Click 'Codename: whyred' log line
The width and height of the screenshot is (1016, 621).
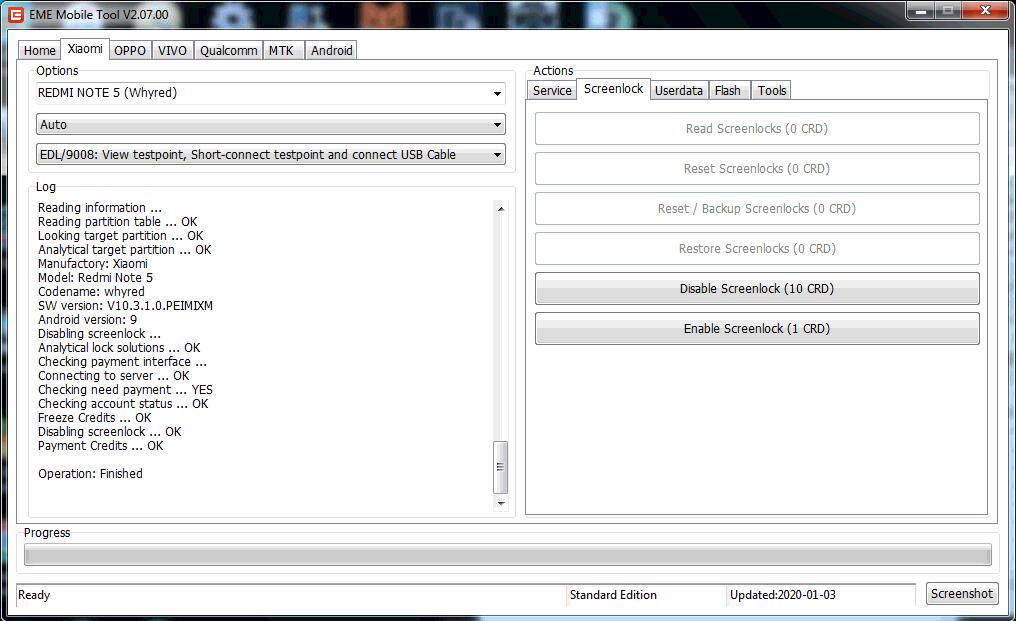point(91,292)
